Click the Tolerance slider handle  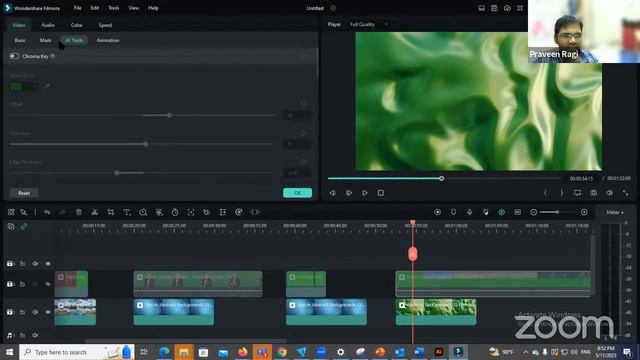[x=146, y=144]
